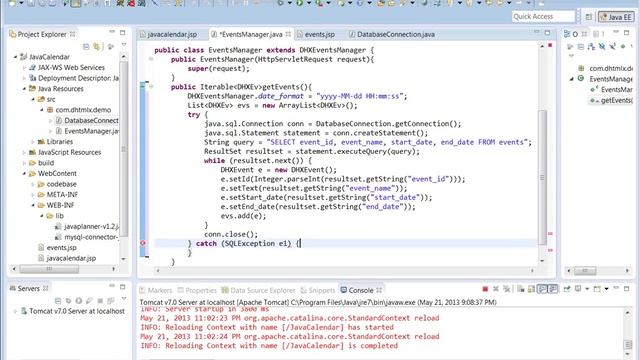Clear the Console output
The width and height of the screenshot is (640, 360).
pos(520,289)
